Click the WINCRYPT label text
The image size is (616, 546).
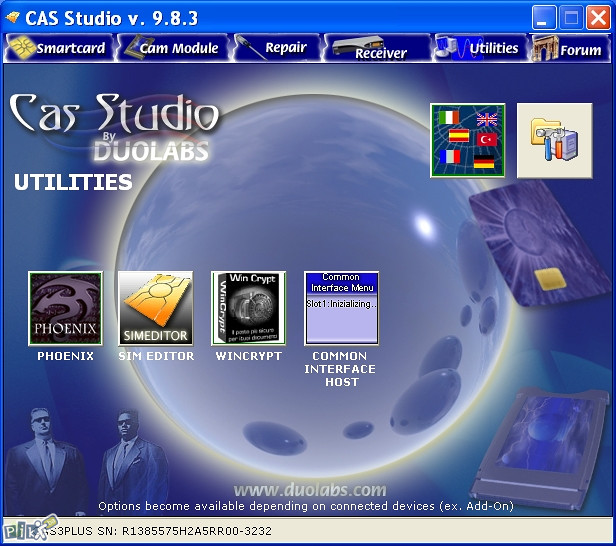point(249,356)
